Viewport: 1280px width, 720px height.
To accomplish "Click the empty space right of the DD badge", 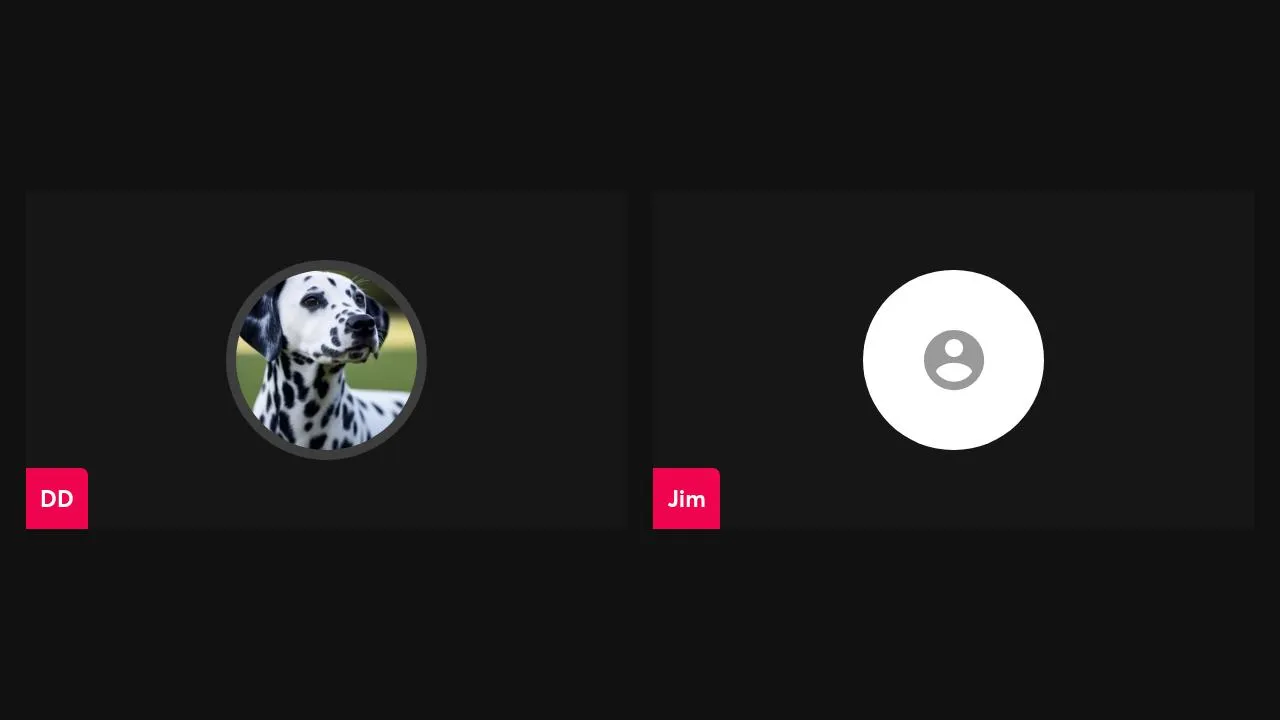I will (357, 498).
